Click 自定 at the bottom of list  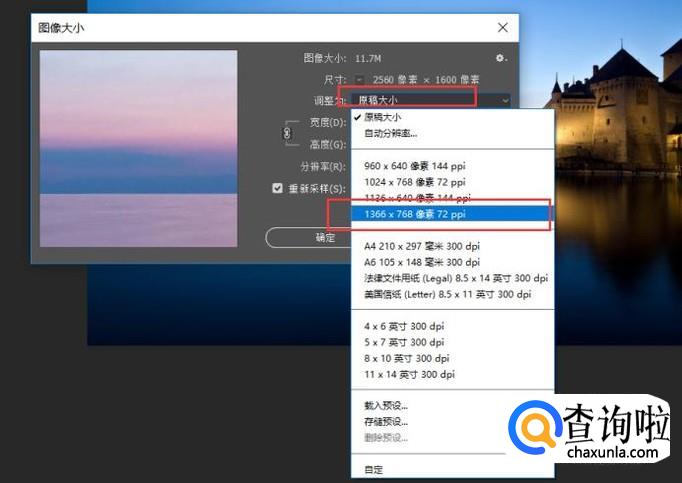coord(374,470)
